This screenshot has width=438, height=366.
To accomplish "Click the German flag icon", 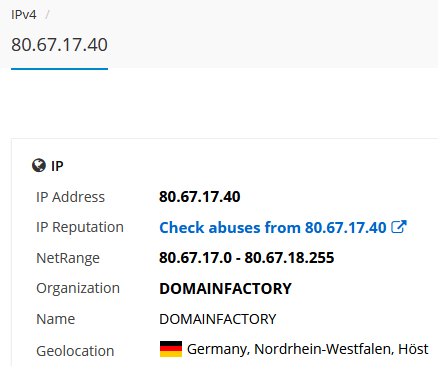I will (x=171, y=349).
